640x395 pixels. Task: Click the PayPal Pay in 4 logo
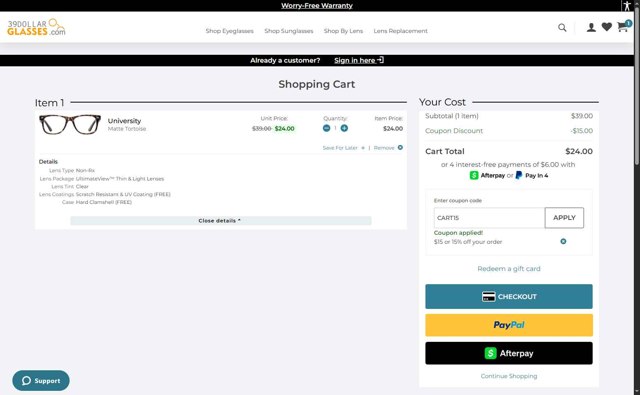pos(532,175)
